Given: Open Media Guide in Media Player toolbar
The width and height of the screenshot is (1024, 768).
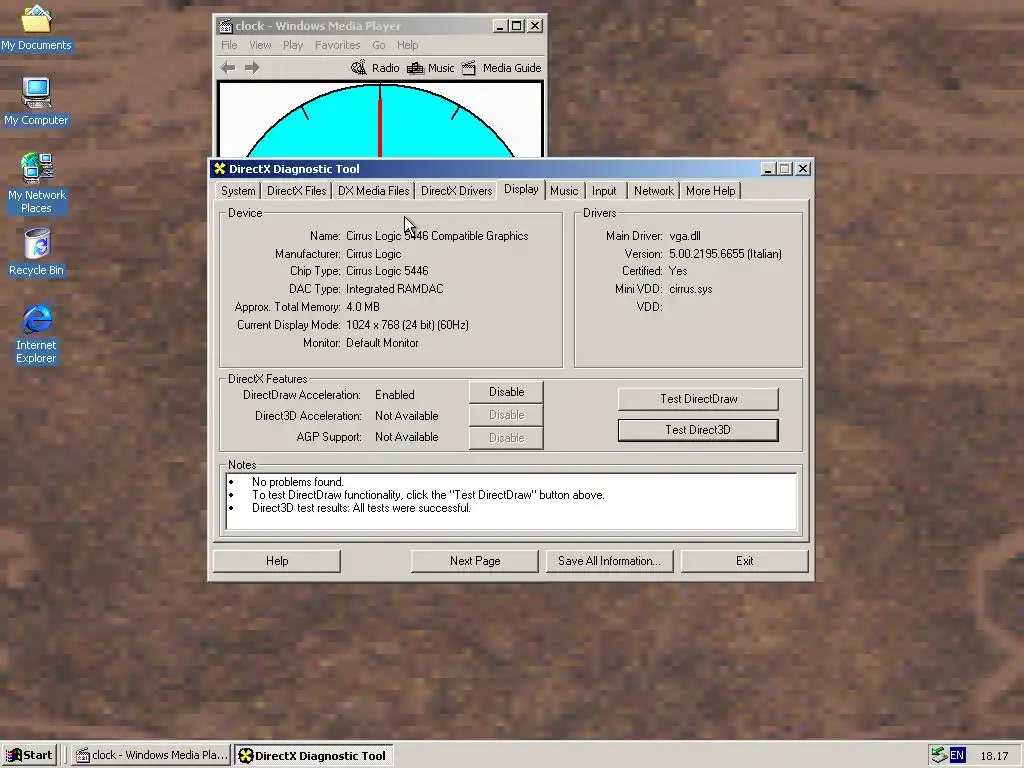Looking at the screenshot, I should [502, 68].
